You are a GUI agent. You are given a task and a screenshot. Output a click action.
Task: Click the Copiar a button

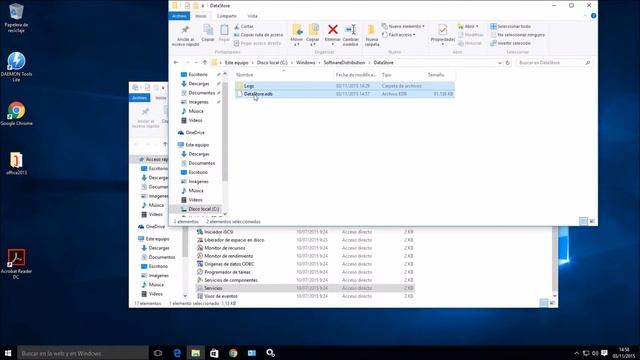tap(313, 35)
